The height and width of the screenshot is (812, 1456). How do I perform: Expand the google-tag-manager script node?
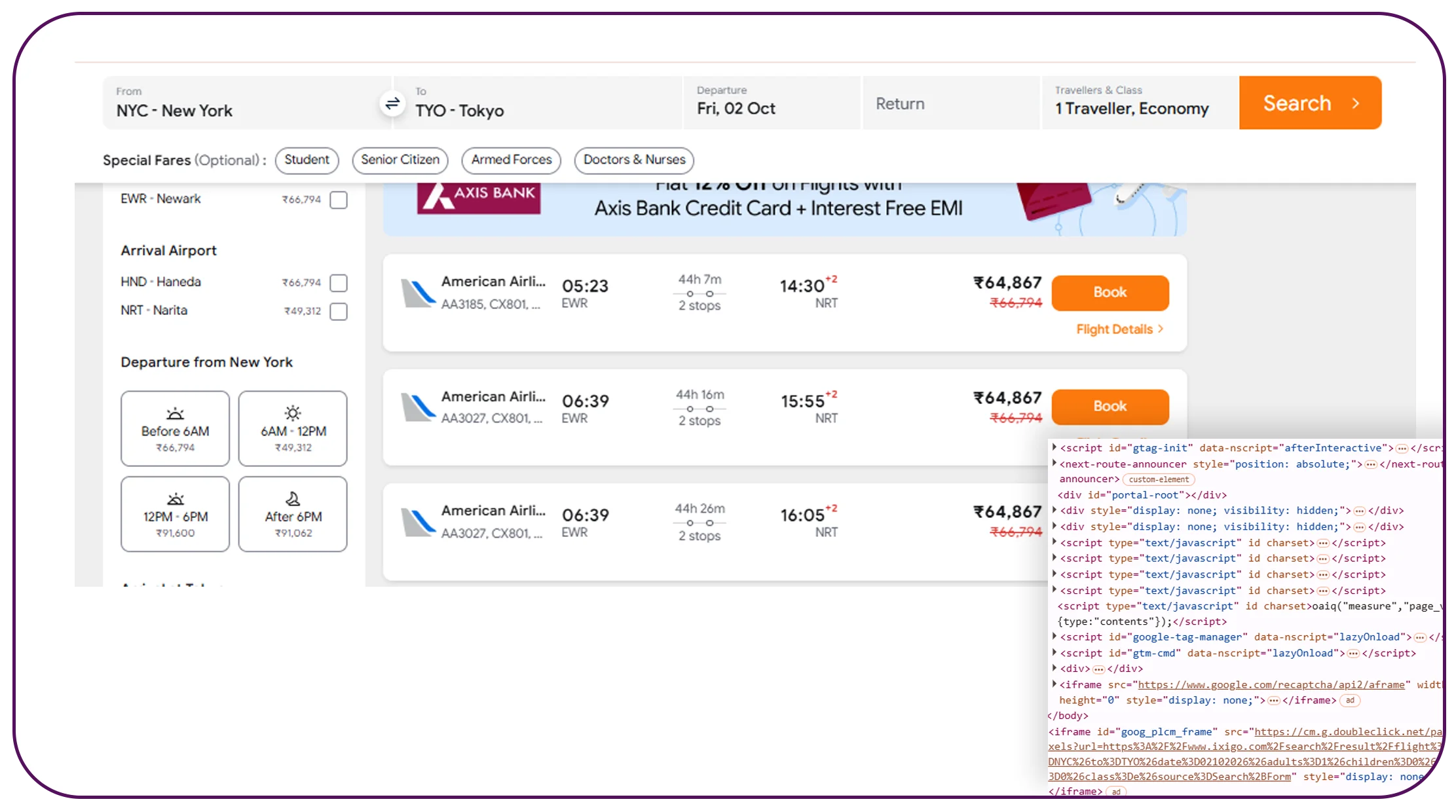pyautogui.click(x=1054, y=637)
